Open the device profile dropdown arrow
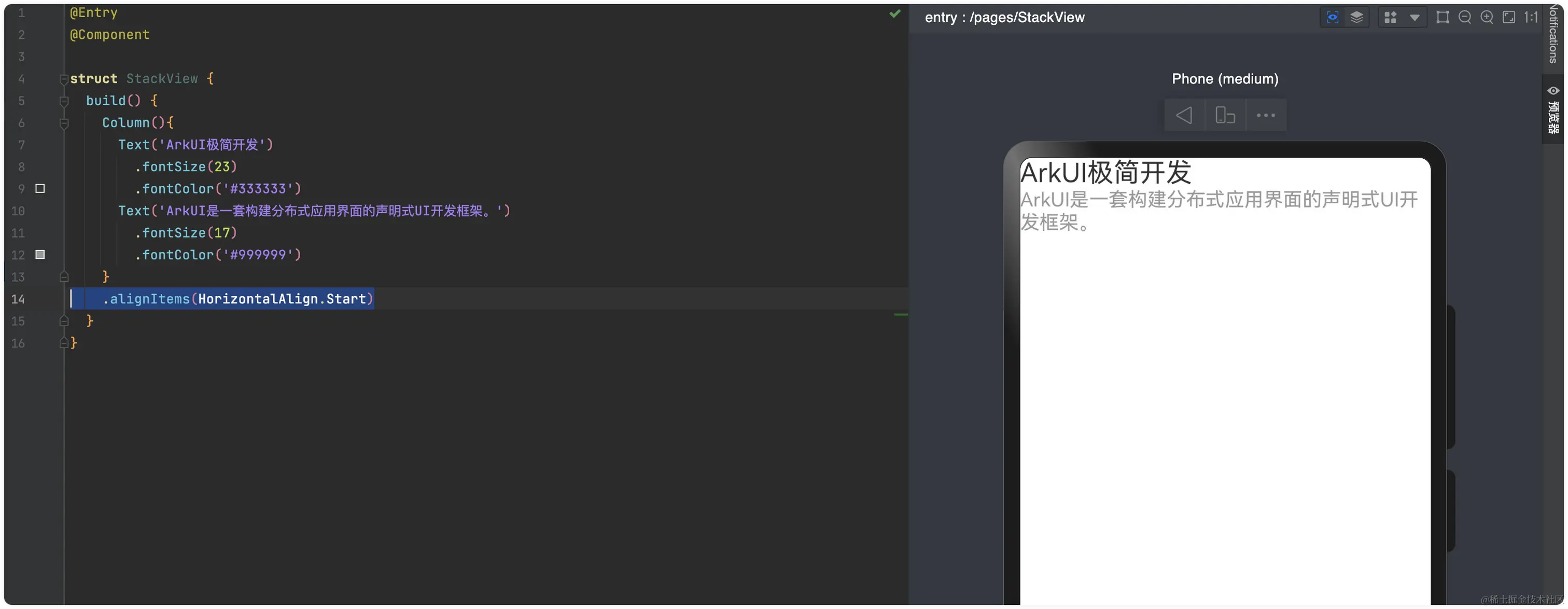Viewport: 1568px width, 609px height. (x=1415, y=18)
